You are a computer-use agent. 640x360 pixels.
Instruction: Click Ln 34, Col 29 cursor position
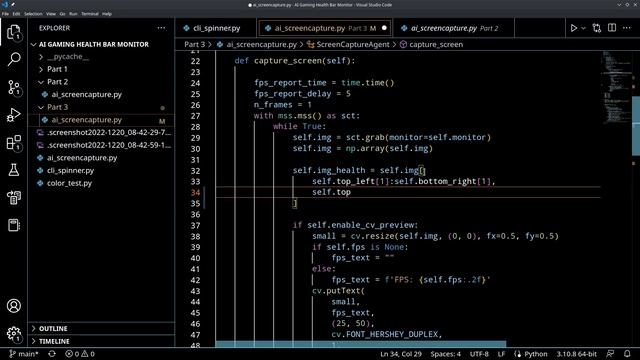pos(401,354)
